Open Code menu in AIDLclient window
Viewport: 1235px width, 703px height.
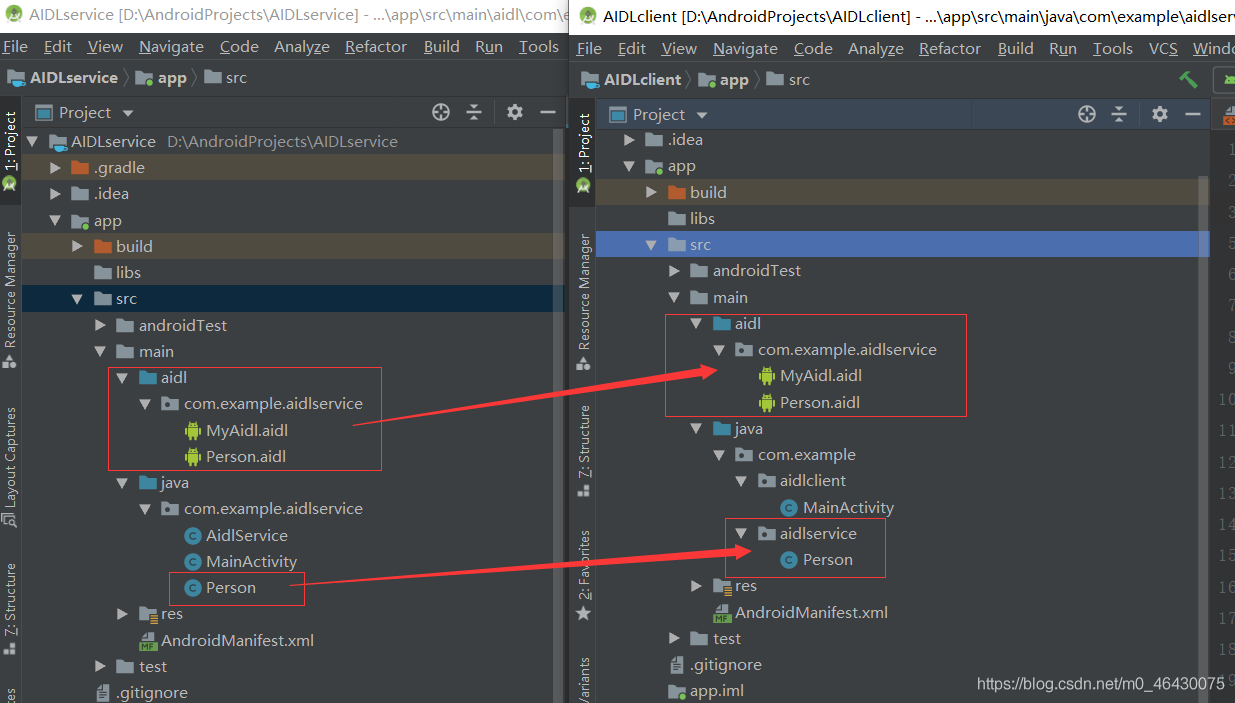coord(813,48)
